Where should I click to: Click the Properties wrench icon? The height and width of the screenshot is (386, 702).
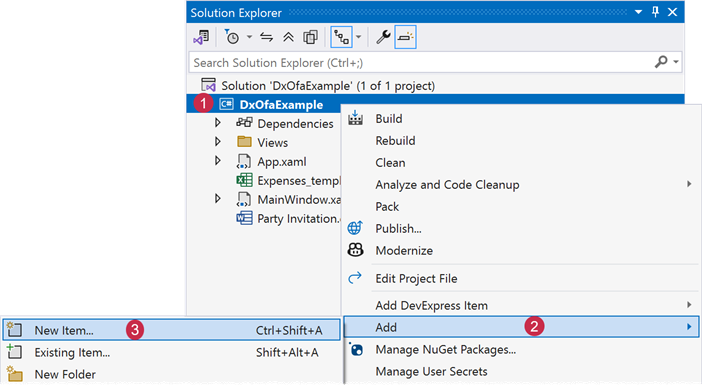pos(383,37)
